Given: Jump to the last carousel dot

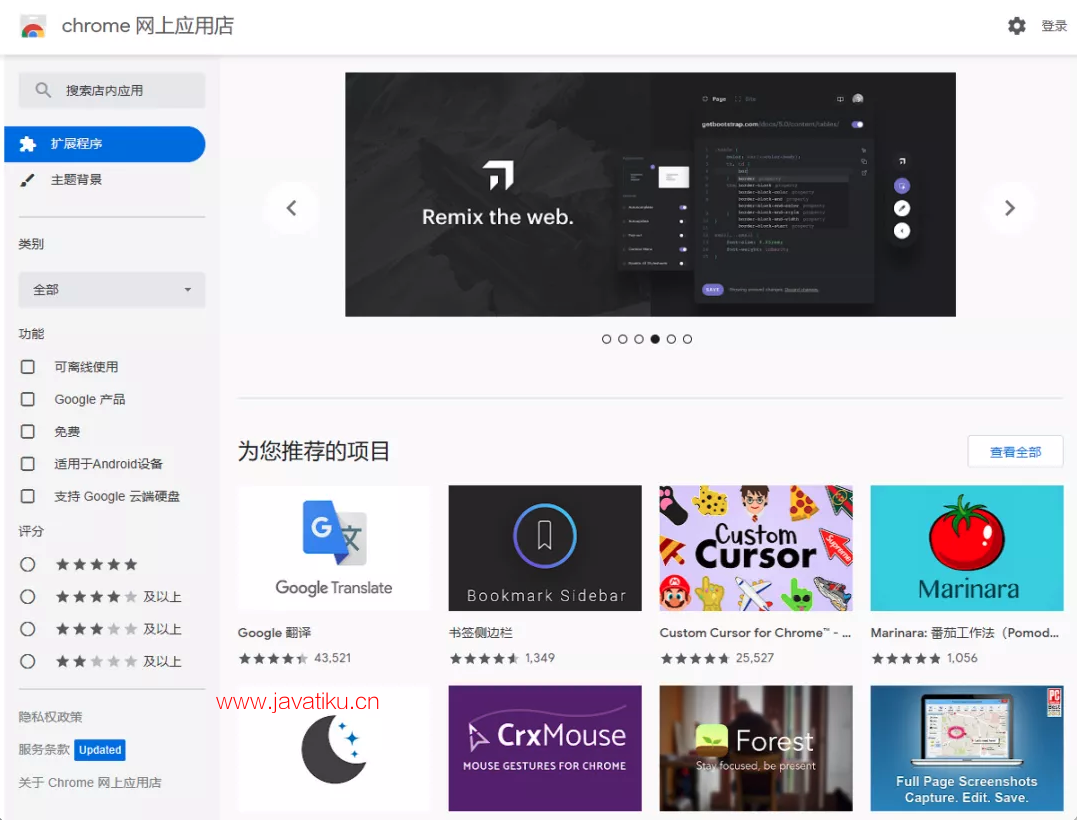Looking at the screenshot, I should (x=687, y=339).
